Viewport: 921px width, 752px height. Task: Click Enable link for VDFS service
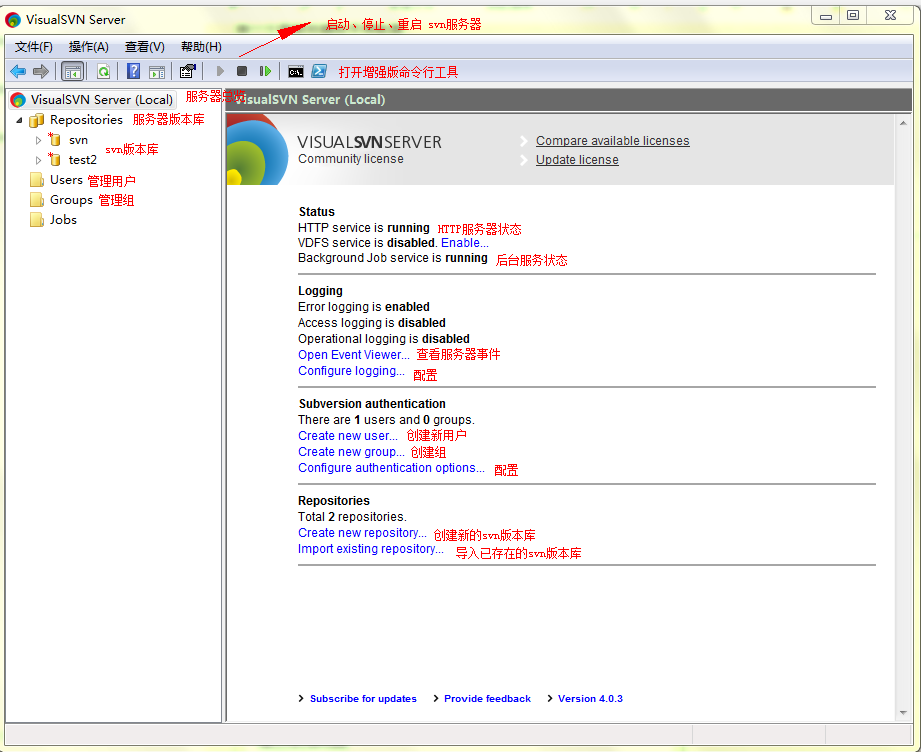[x=465, y=243]
